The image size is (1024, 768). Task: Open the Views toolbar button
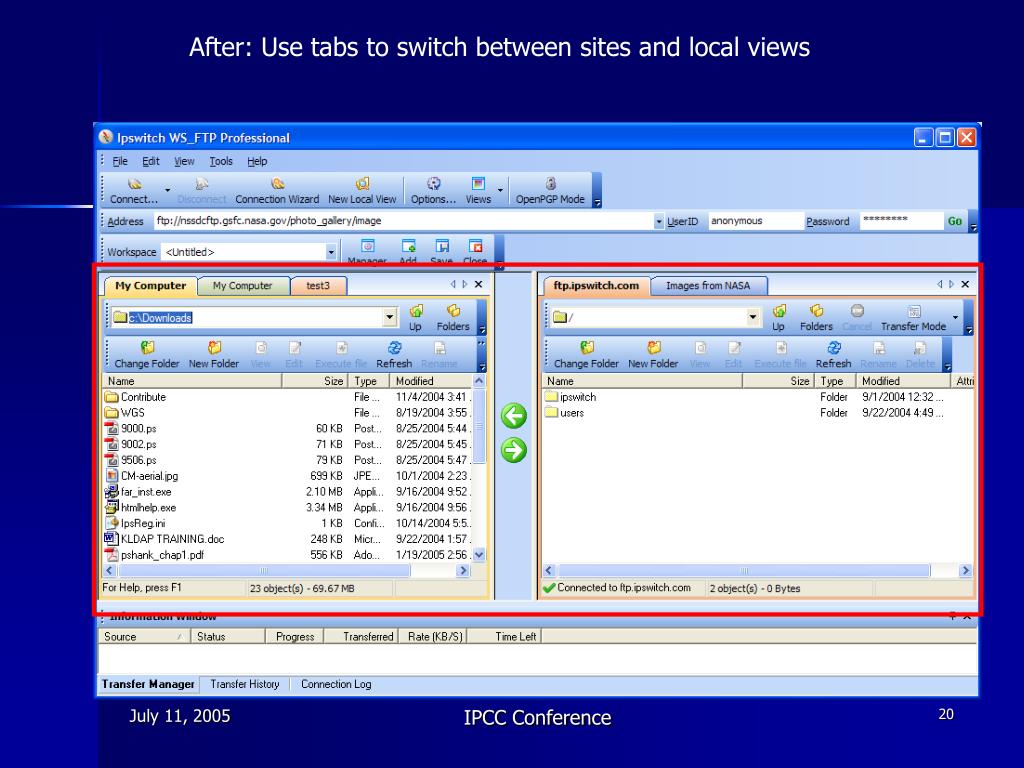click(478, 191)
